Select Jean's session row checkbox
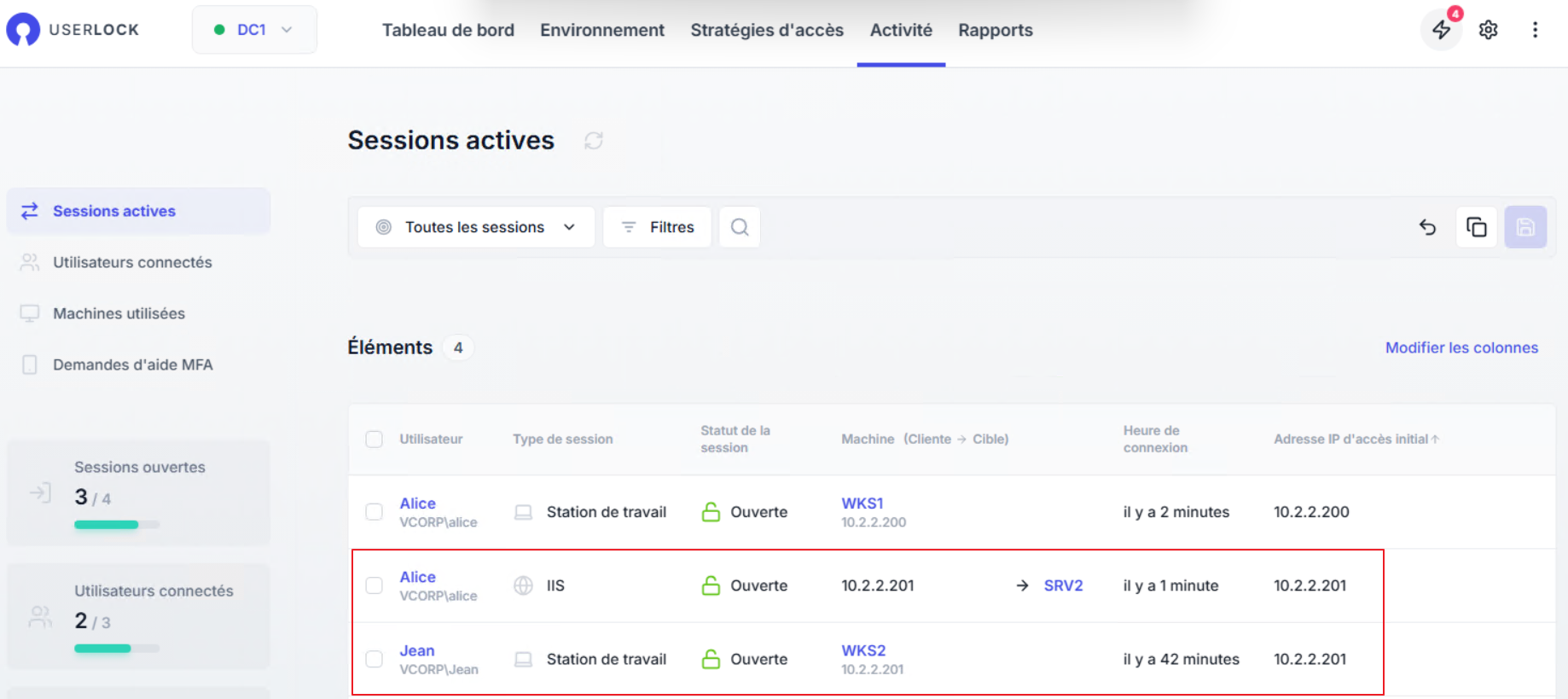The image size is (1568, 699). 374,659
